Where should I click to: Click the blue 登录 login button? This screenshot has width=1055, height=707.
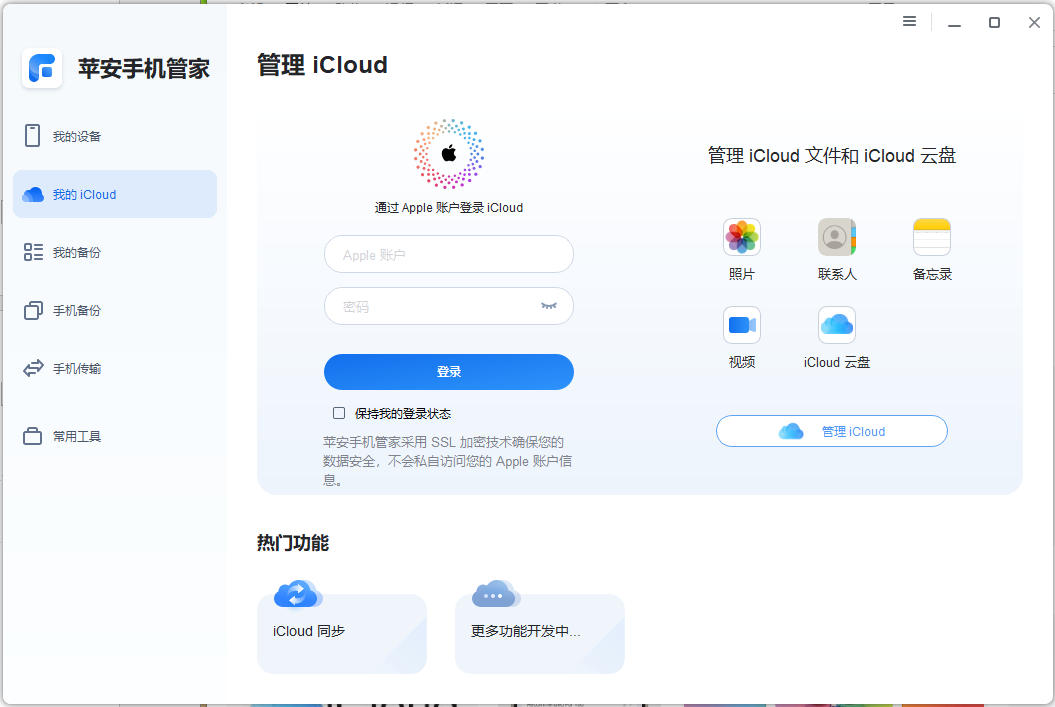(448, 371)
